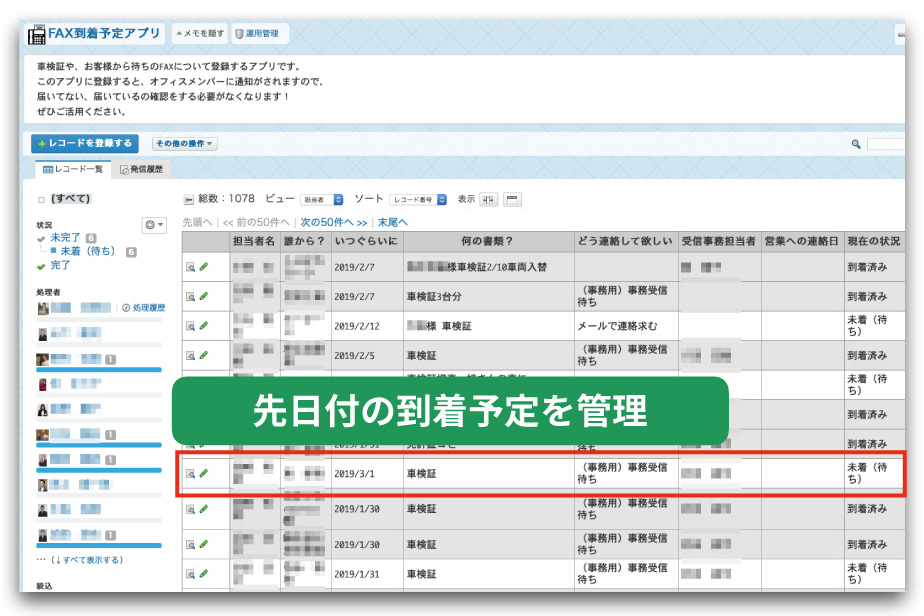Select the 完了 status filter
Viewport: 924px width, 616px height.
point(60,266)
